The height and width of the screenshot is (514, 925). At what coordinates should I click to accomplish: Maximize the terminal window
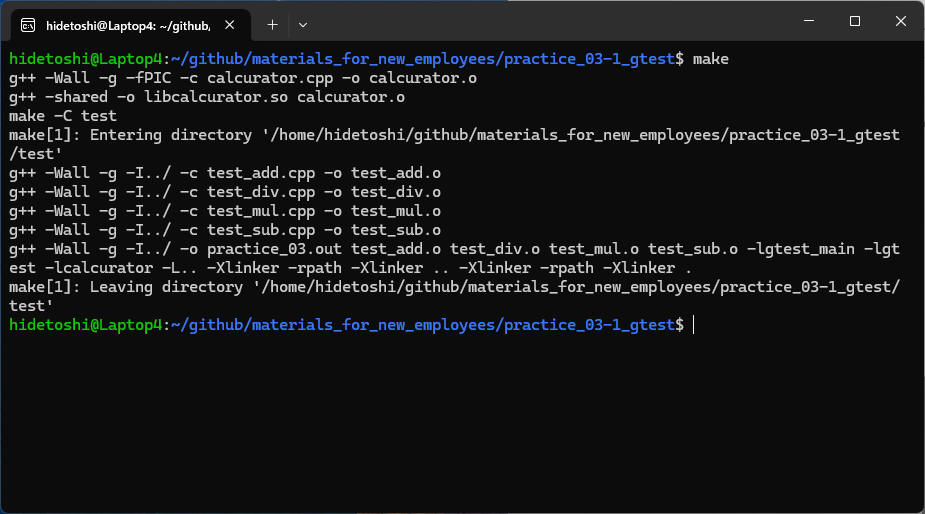pos(854,21)
